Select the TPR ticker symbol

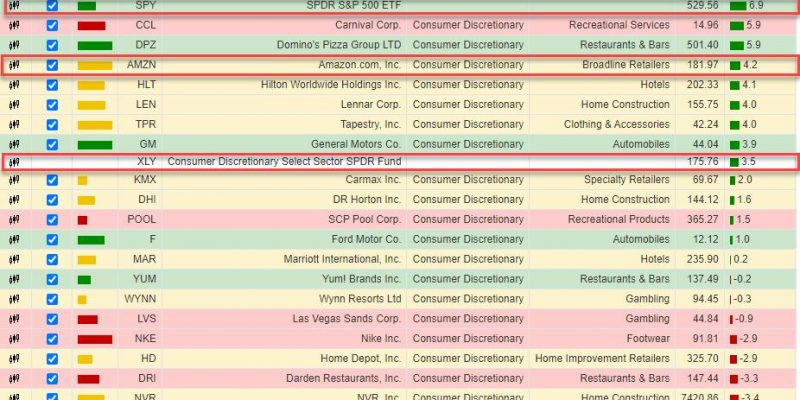[146, 125]
